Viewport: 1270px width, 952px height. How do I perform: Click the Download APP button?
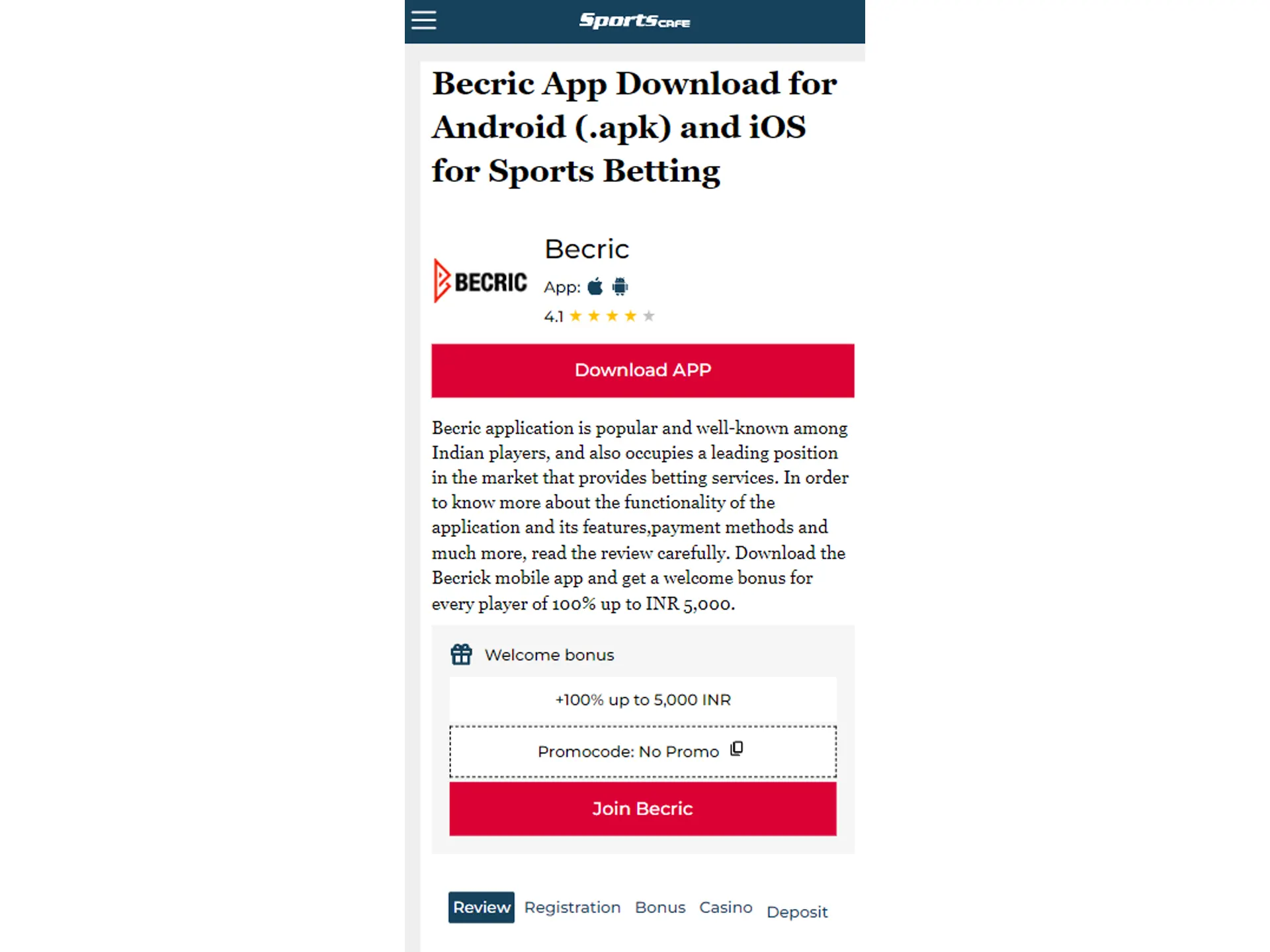pyautogui.click(x=642, y=370)
